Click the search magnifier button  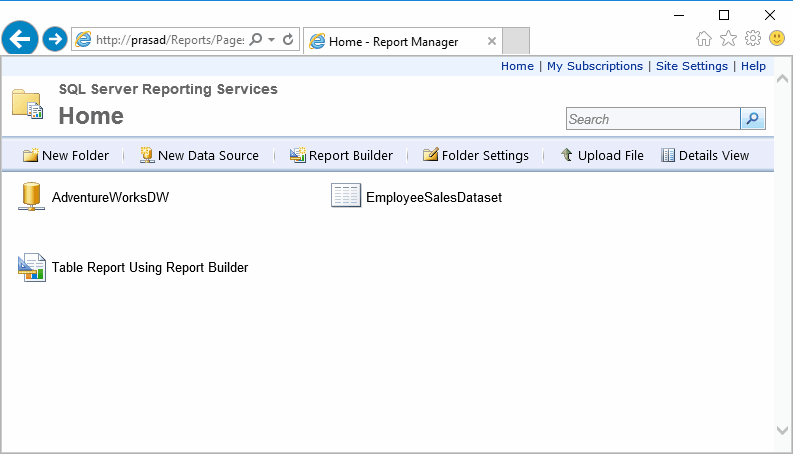click(752, 119)
